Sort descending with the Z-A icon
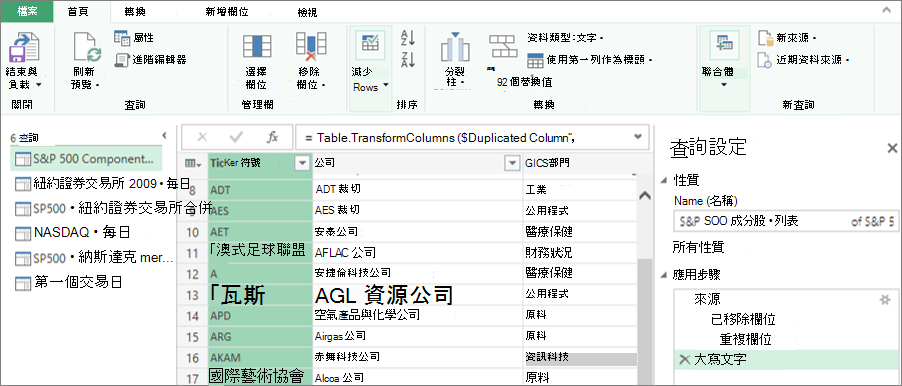Viewport: 902px width, 386px height. tap(408, 59)
